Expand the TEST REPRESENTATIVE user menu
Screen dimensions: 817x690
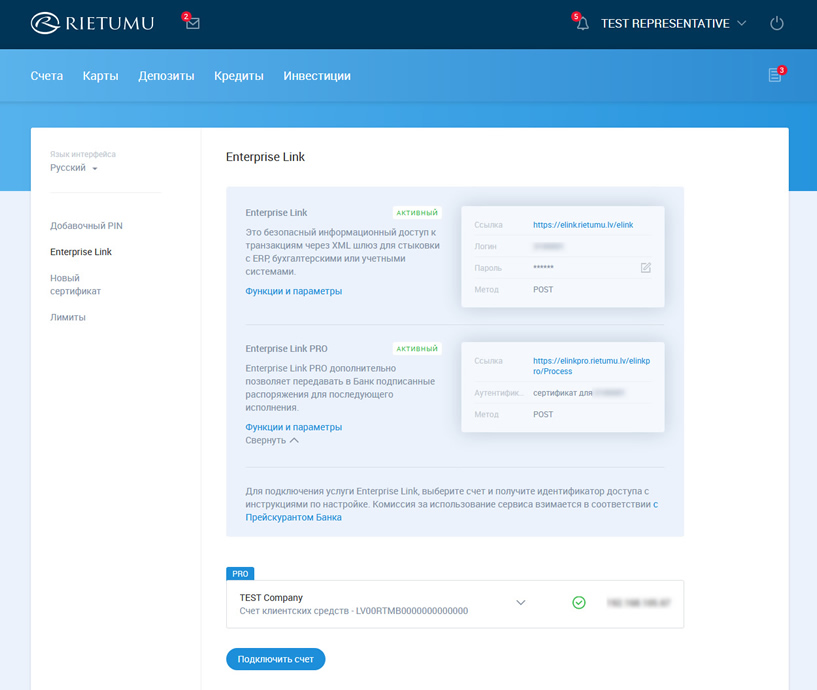click(x=673, y=23)
